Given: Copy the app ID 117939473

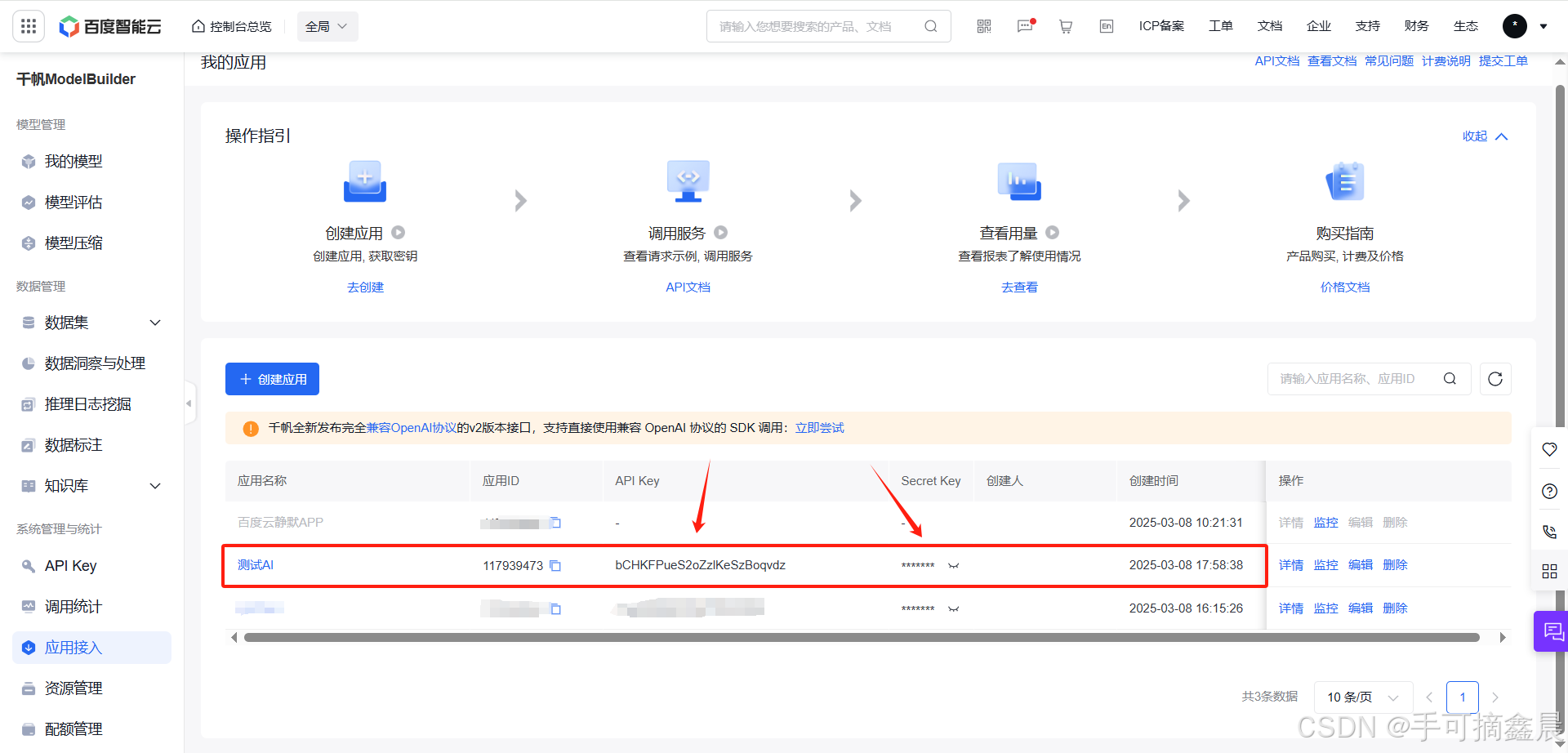Looking at the screenshot, I should tap(555, 565).
